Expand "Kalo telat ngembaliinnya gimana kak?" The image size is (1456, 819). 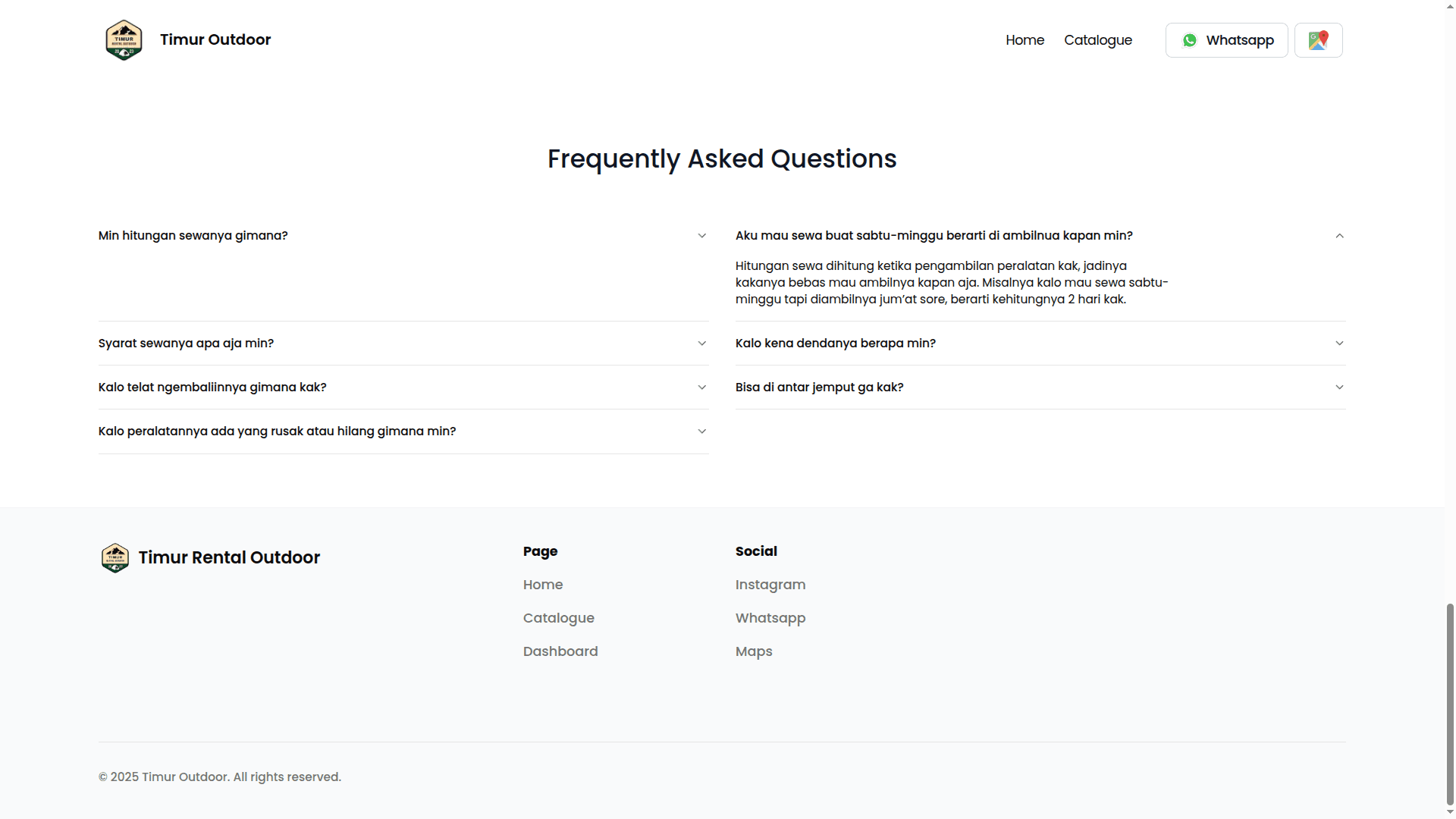point(212,388)
